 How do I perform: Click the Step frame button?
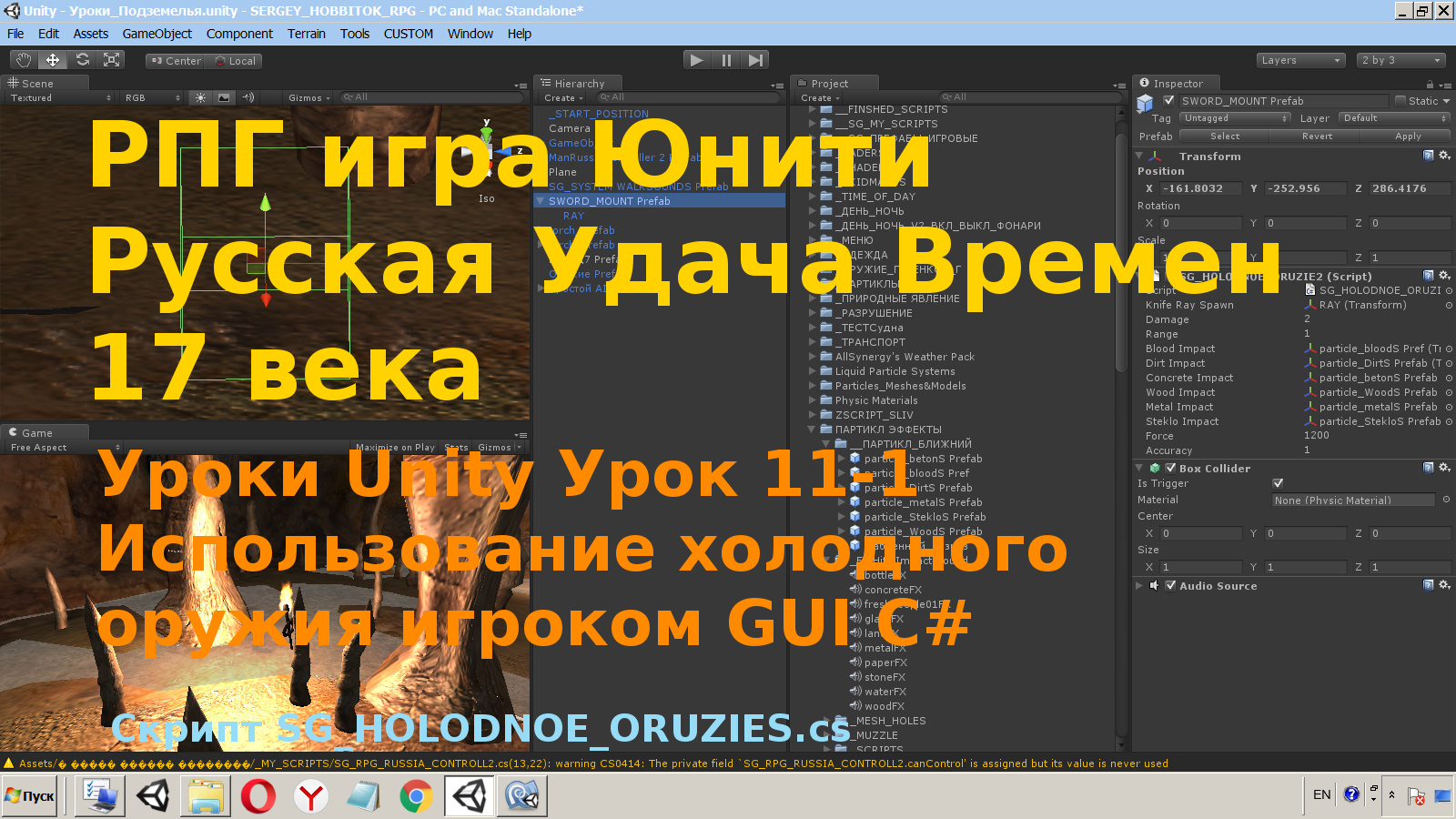tap(755, 60)
